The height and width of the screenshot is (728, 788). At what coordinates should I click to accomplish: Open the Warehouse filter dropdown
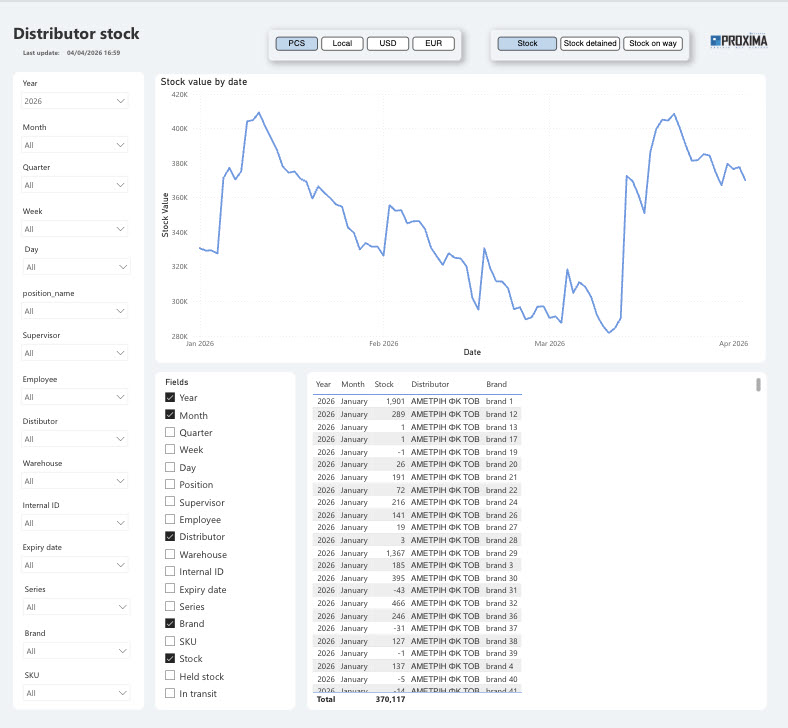tap(74, 481)
